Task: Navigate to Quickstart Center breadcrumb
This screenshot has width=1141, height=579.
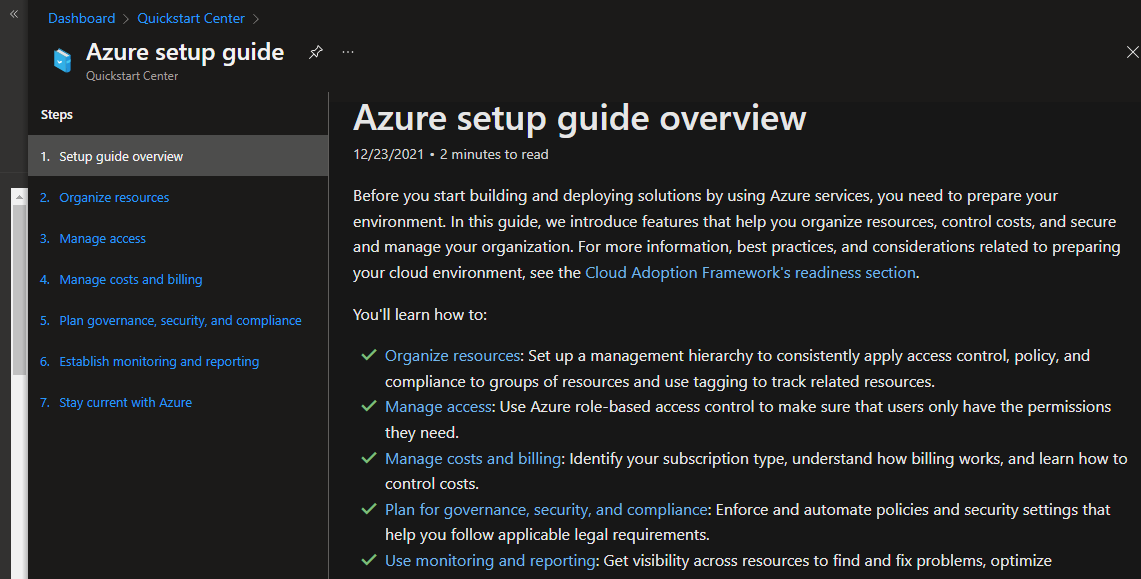Action: coord(190,18)
